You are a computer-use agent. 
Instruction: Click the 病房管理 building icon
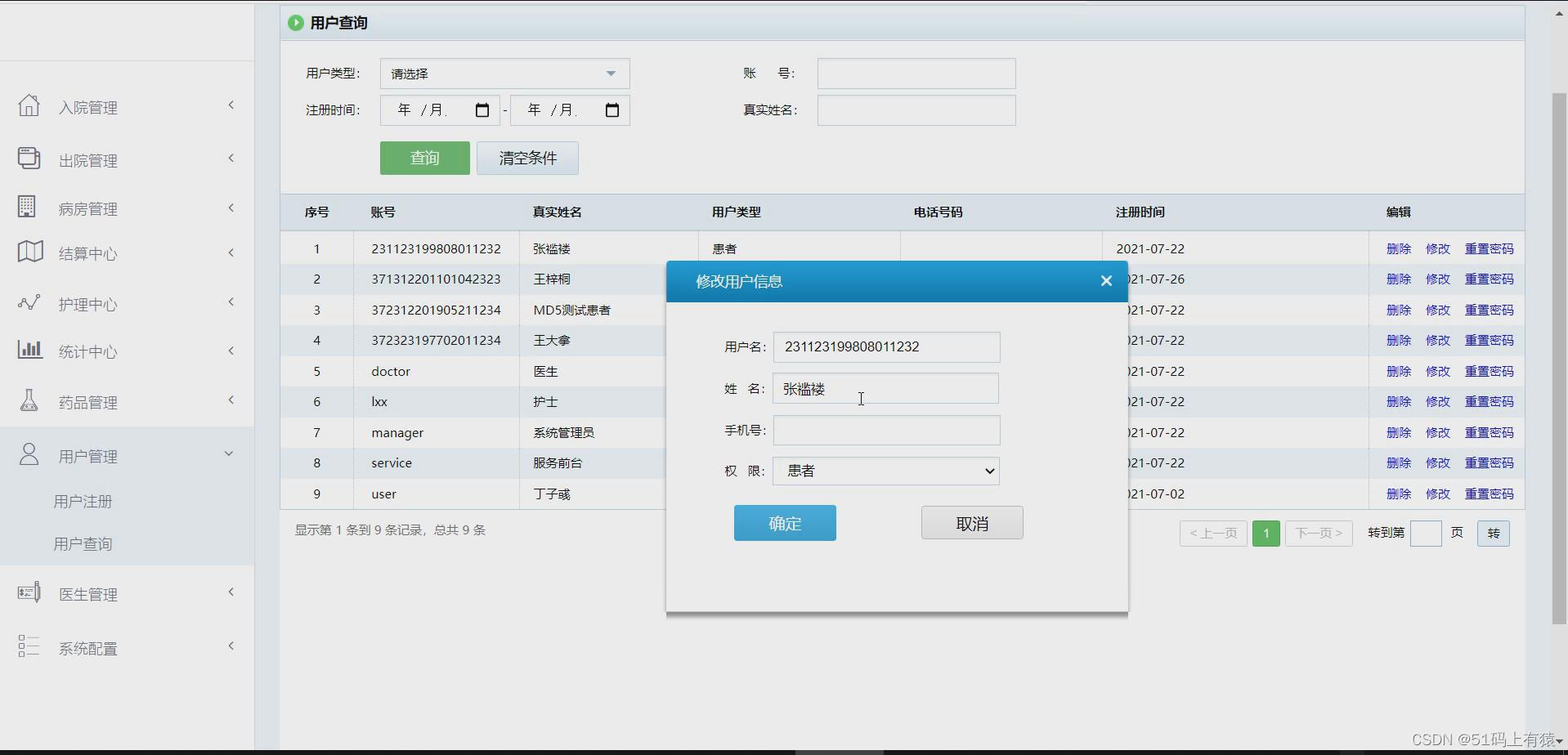pos(27,207)
